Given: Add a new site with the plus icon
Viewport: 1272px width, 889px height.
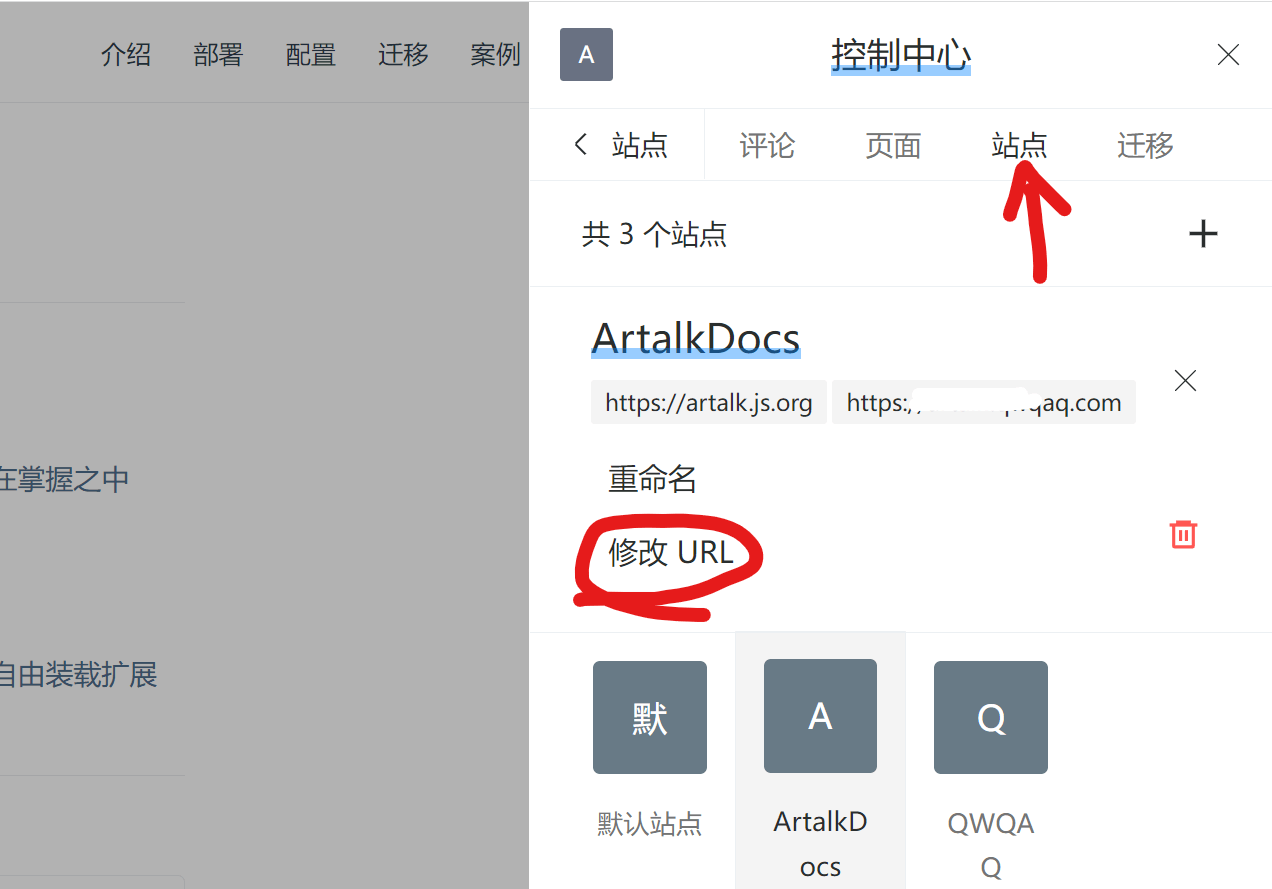Looking at the screenshot, I should point(1203,234).
